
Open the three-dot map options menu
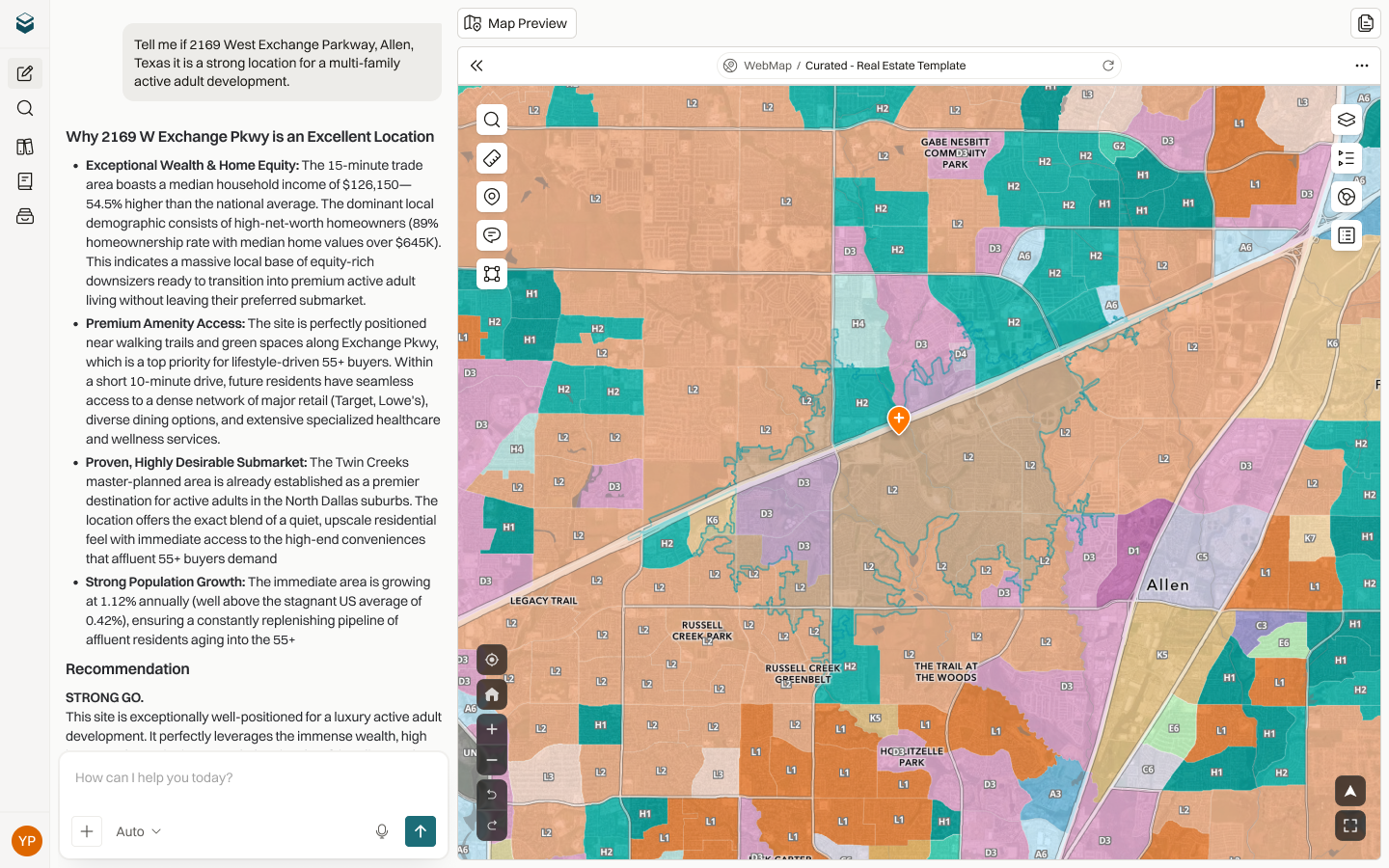(x=1362, y=66)
